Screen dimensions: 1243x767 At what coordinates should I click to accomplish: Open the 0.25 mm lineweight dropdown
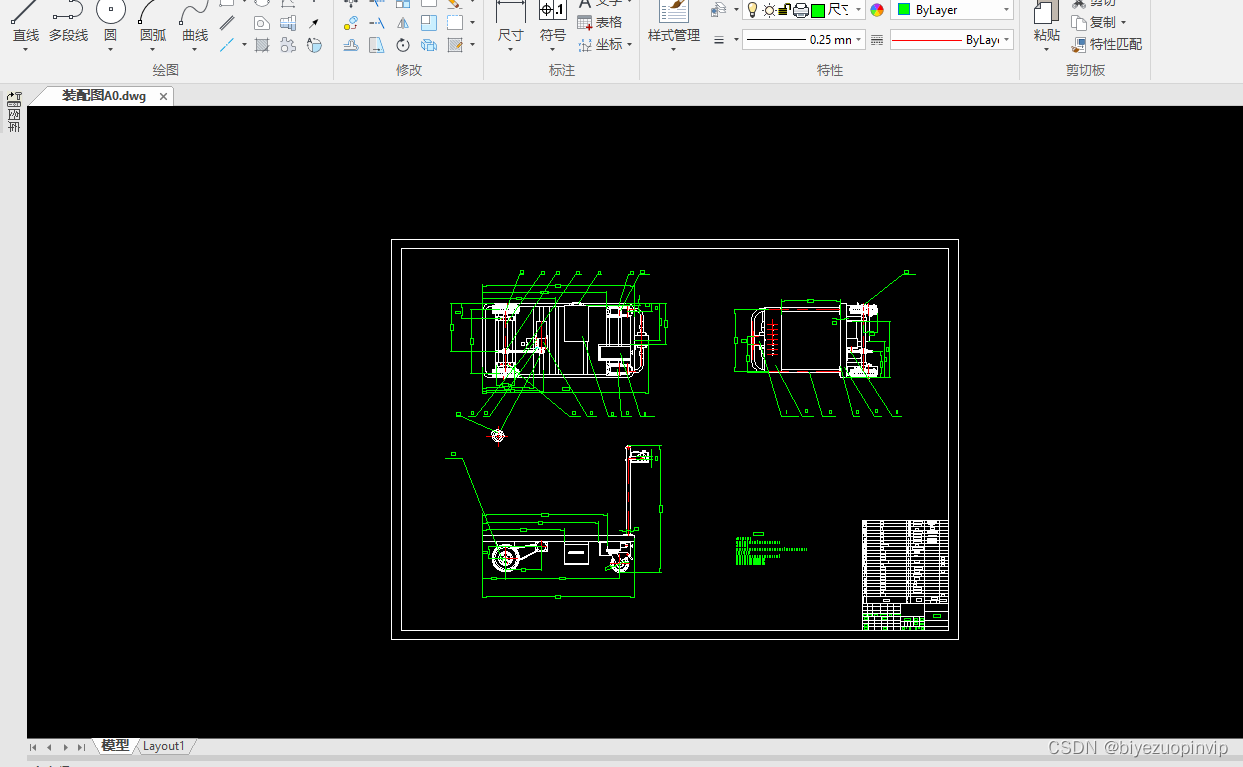(x=804, y=40)
